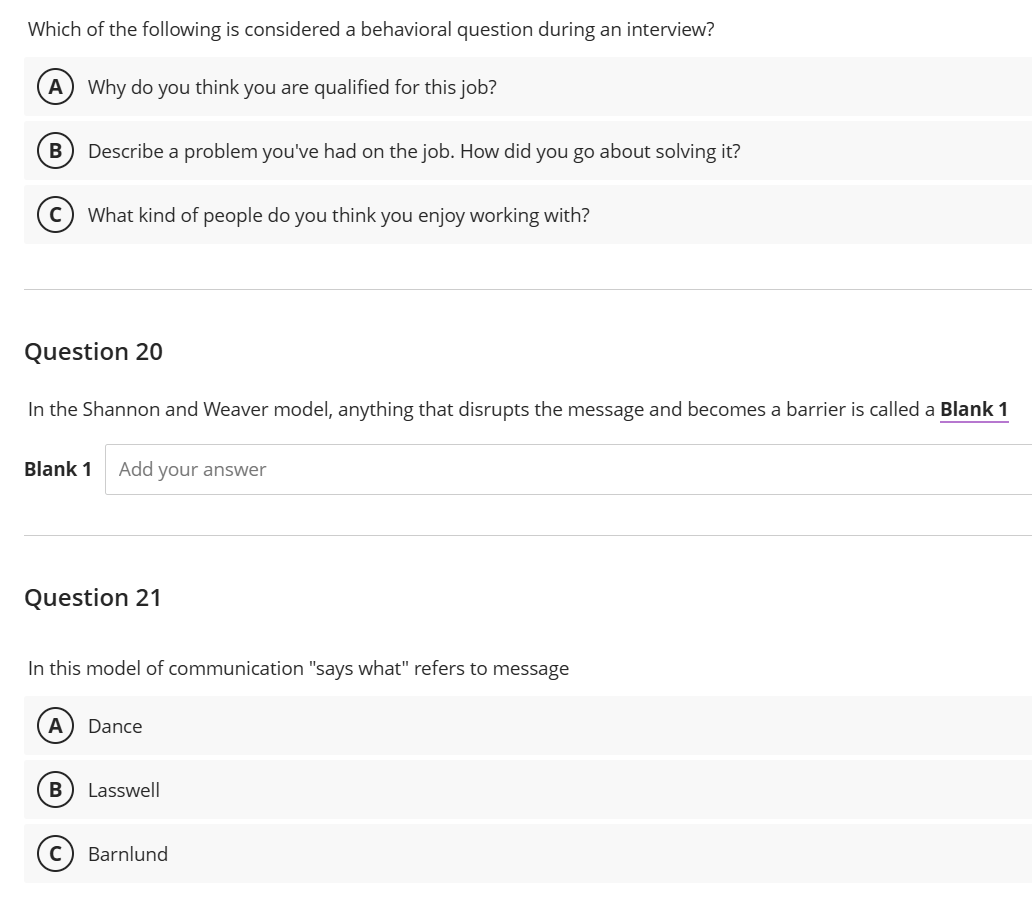This screenshot has width=1032, height=903.
Task: Open the Blank 1 link in Question 20
Action: pyautogui.click(x=974, y=409)
